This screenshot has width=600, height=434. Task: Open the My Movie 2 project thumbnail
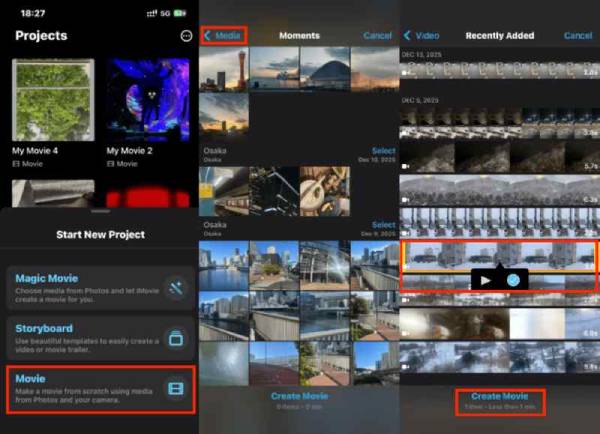(x=148, y=100)
